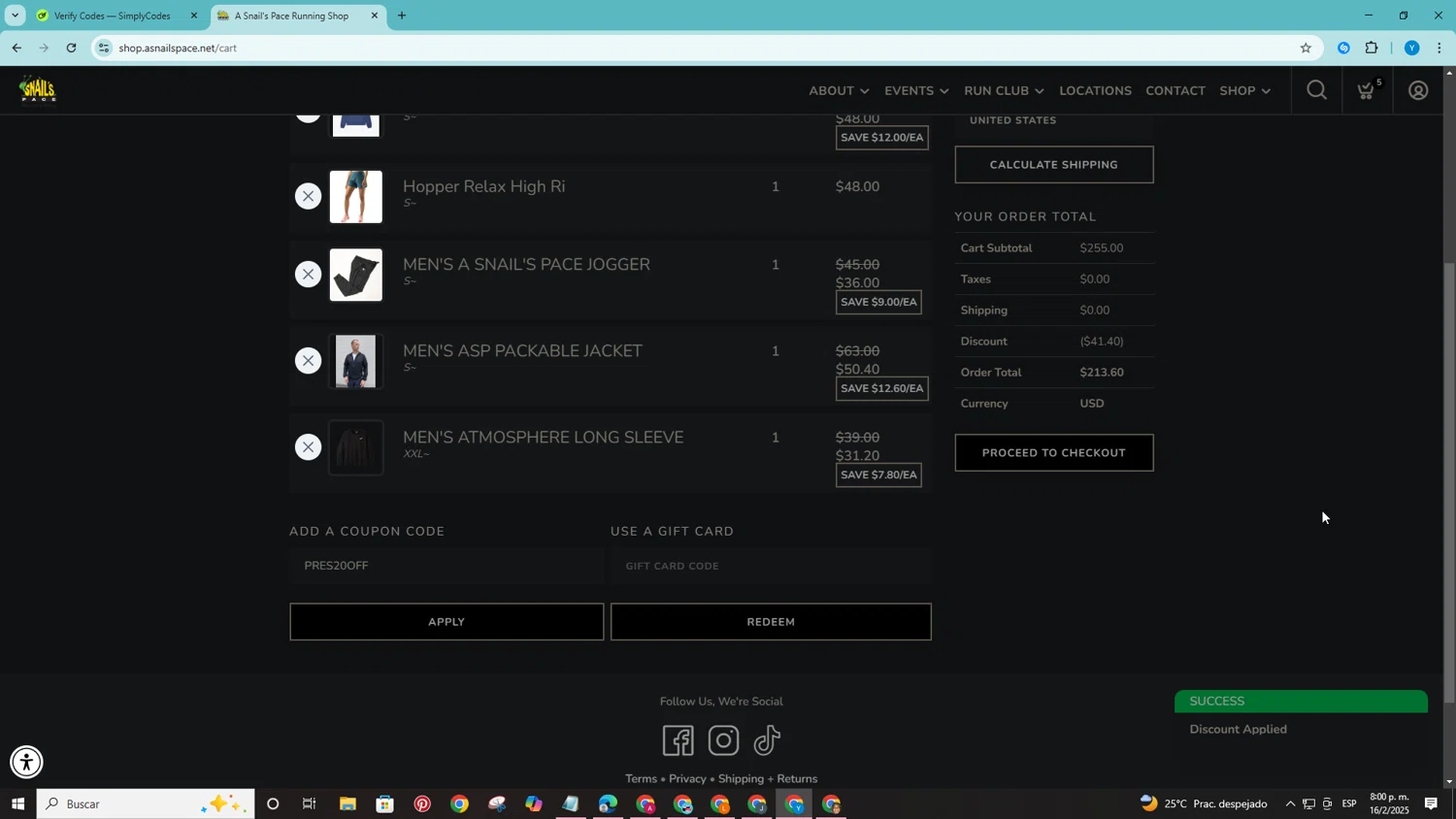This screenshot has height=819, width=1456.
Task: Open the Windows Start menu
Action: [17, 804]
